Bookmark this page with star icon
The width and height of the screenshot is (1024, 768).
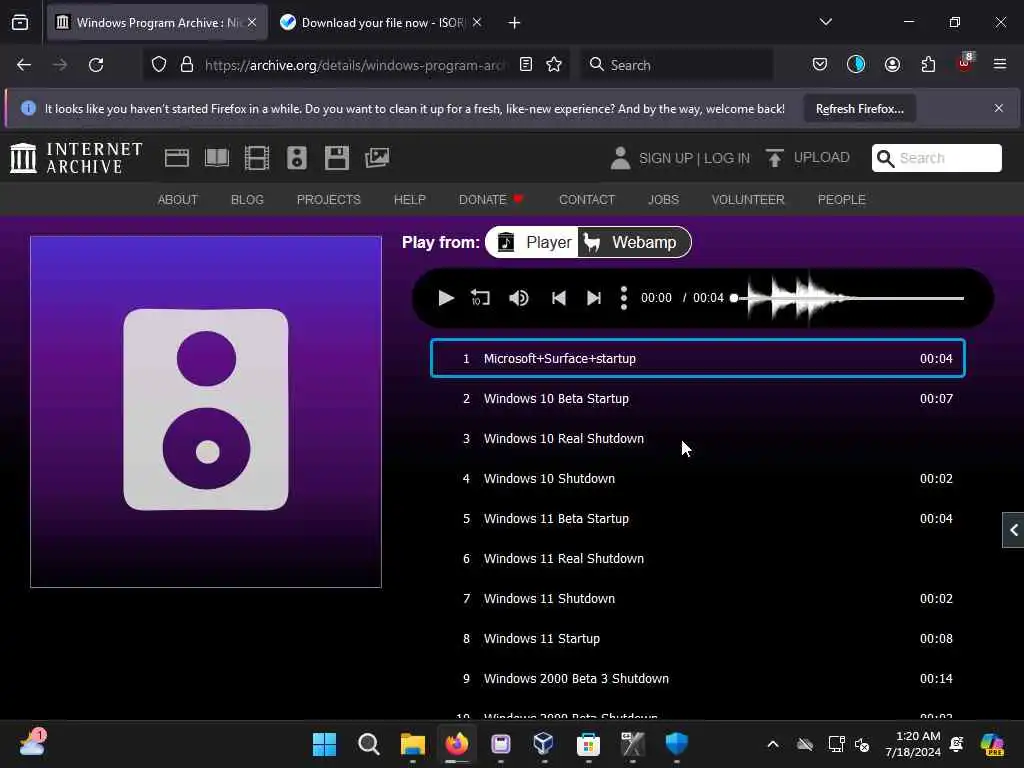(x=554, y=65)
